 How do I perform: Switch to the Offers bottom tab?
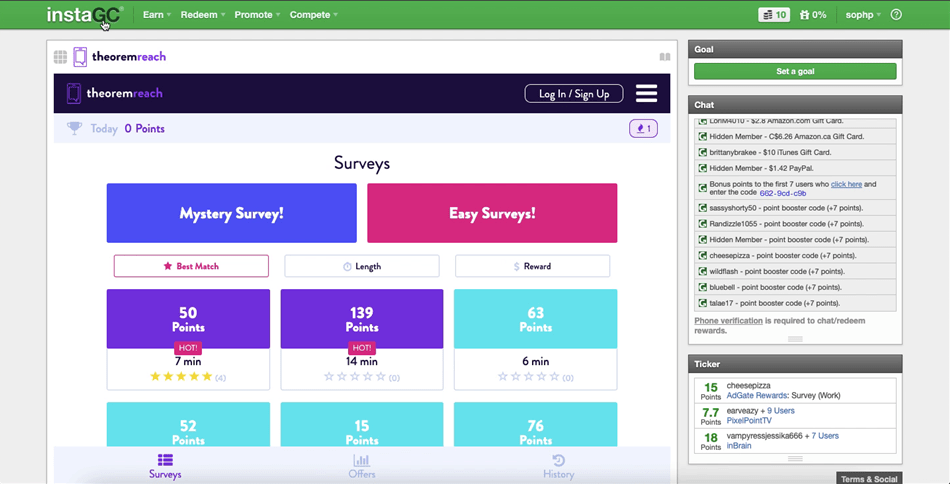[x=362, y=466]
